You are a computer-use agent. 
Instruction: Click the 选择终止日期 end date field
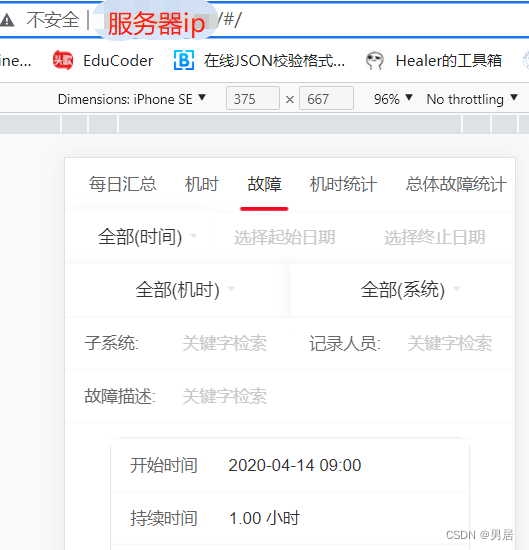tap(435, 237)
